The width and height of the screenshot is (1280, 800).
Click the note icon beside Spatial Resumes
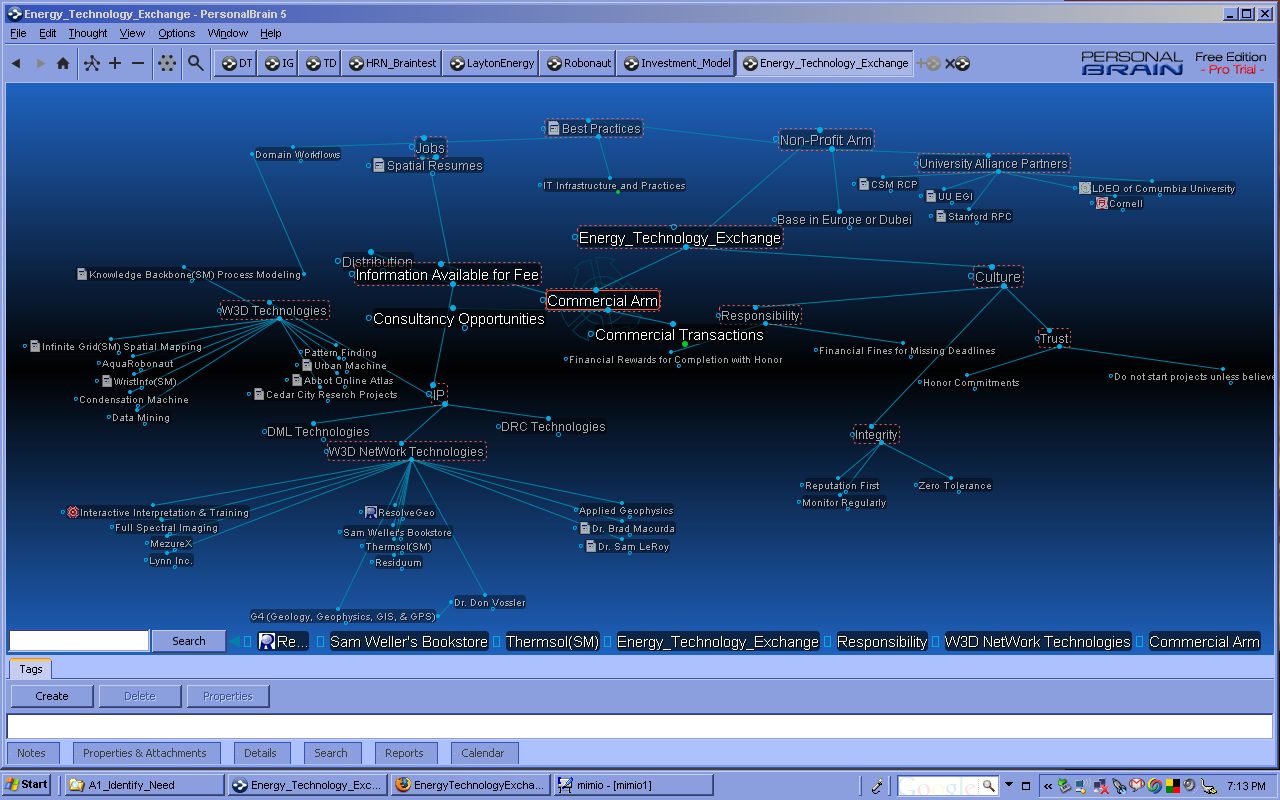tap(379, 166)
